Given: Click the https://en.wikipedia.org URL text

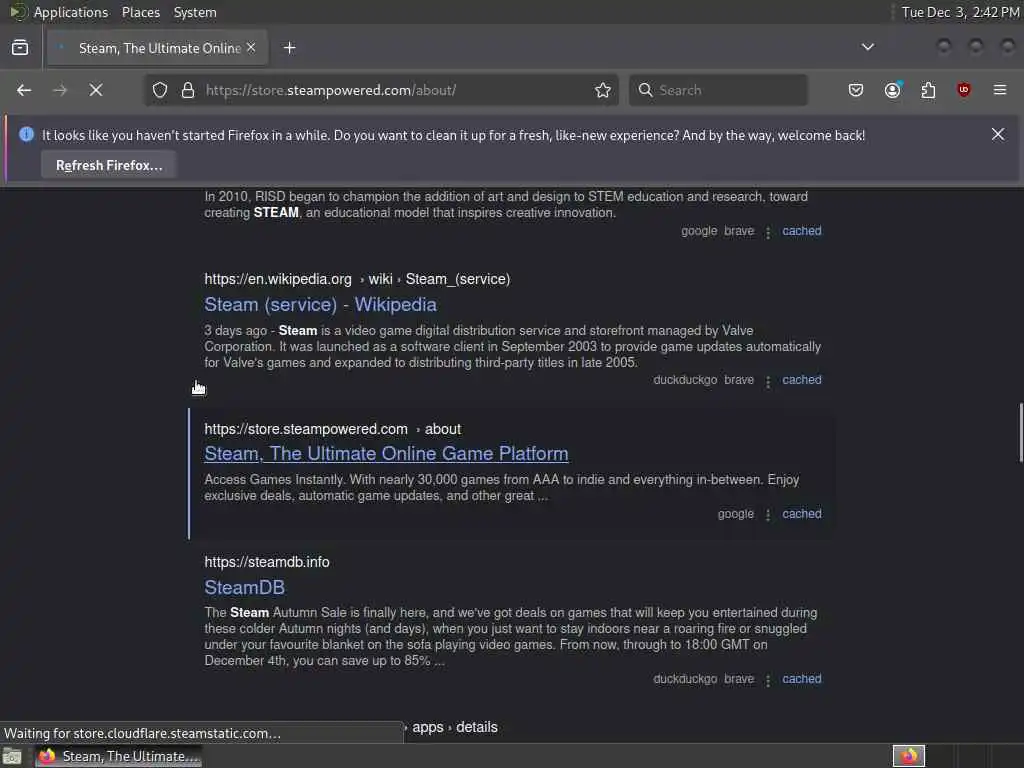Looking at the screenshot, I should [278, 279].
